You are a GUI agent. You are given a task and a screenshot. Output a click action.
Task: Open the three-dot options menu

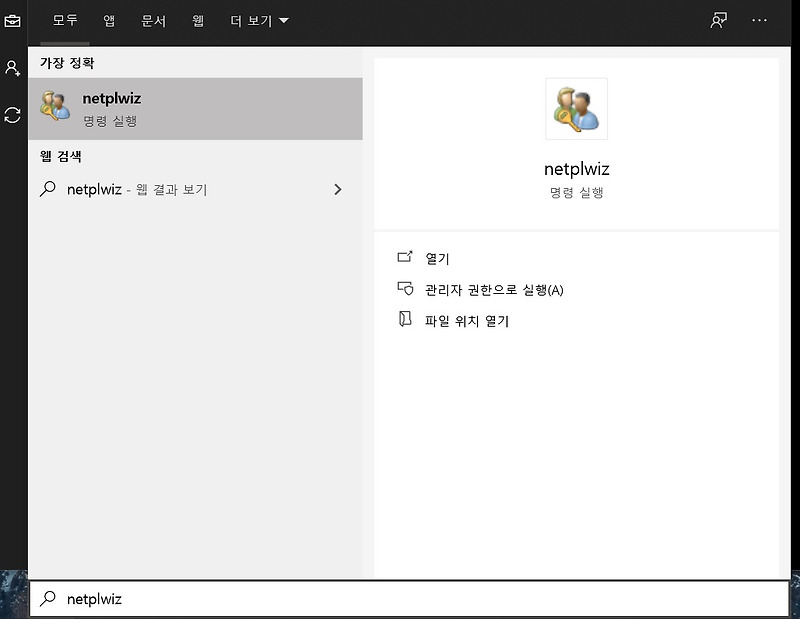point(759,20)
